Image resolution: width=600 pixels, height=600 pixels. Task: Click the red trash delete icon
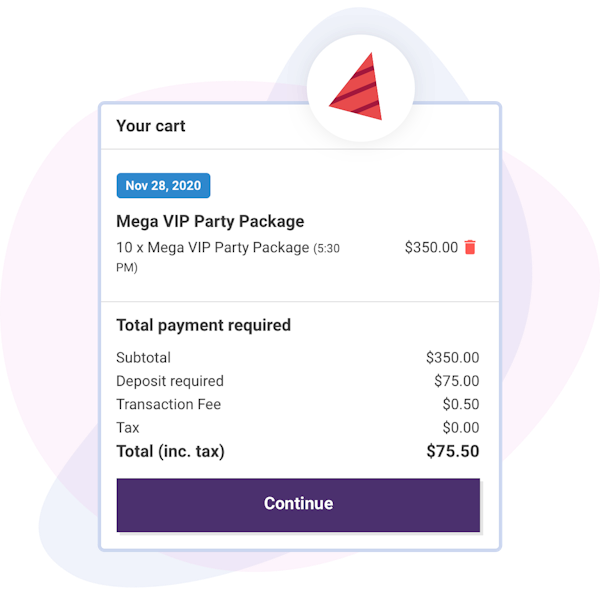coord(470,247)
